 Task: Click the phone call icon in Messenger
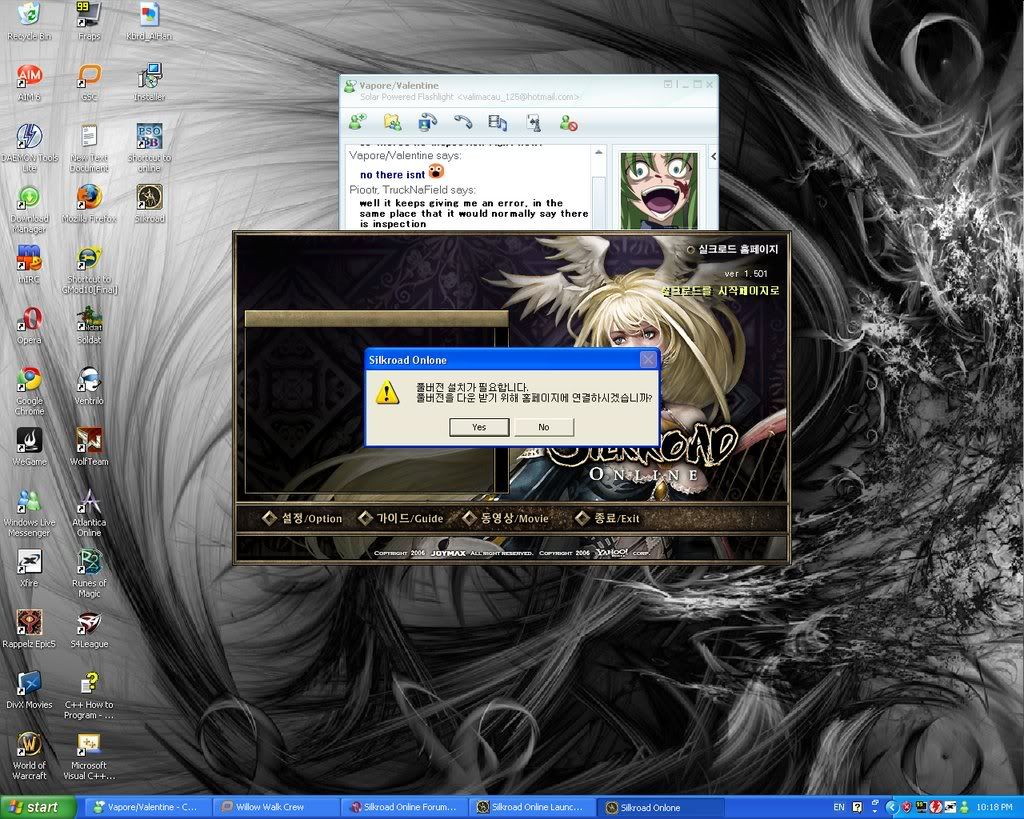click(x=463, y=122)
